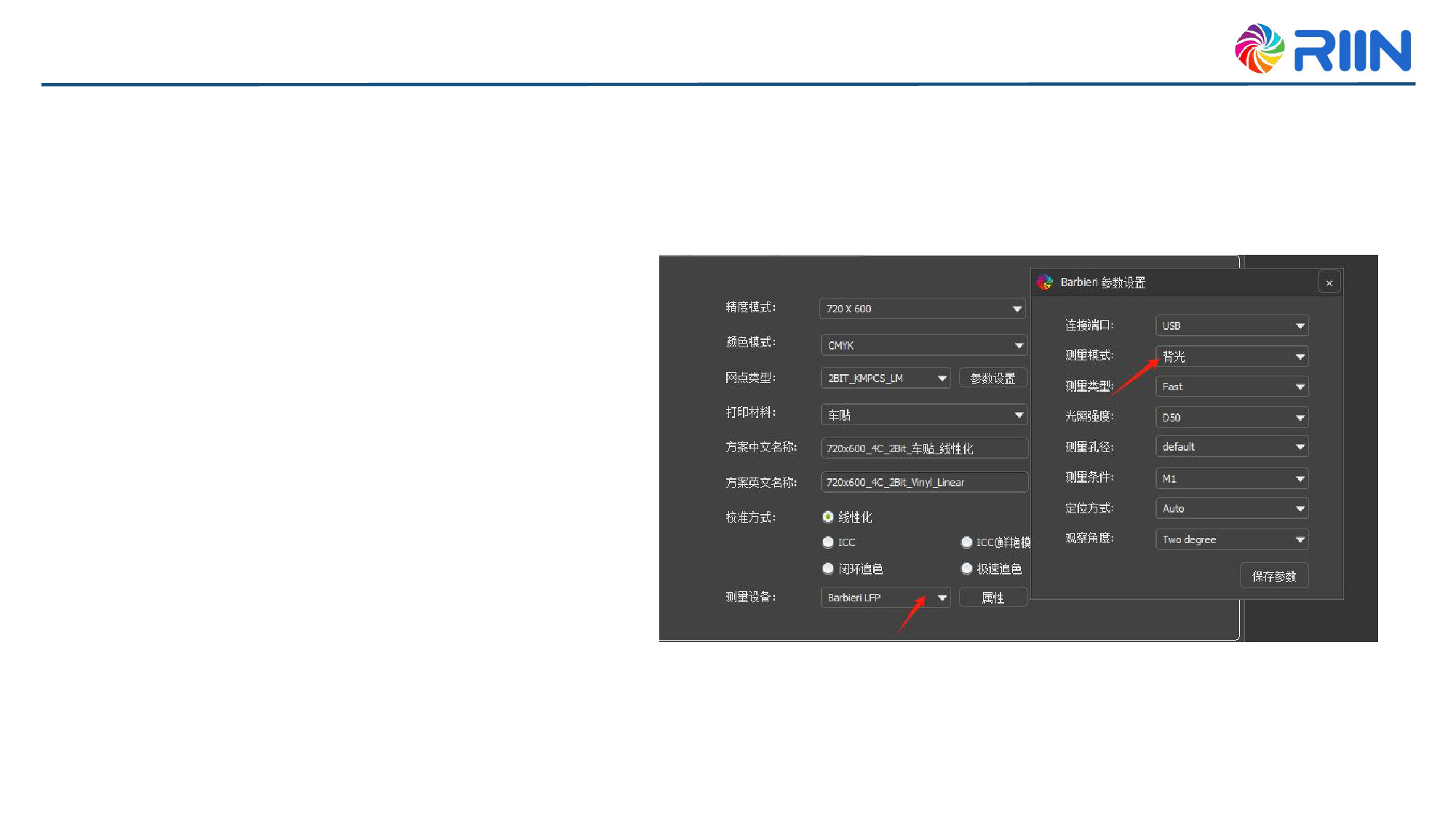Image resolution: width=1456 pixels, height=819 pixels.
Task: Click the 方案英文名称 text field
Action: (x=923, y=482)
